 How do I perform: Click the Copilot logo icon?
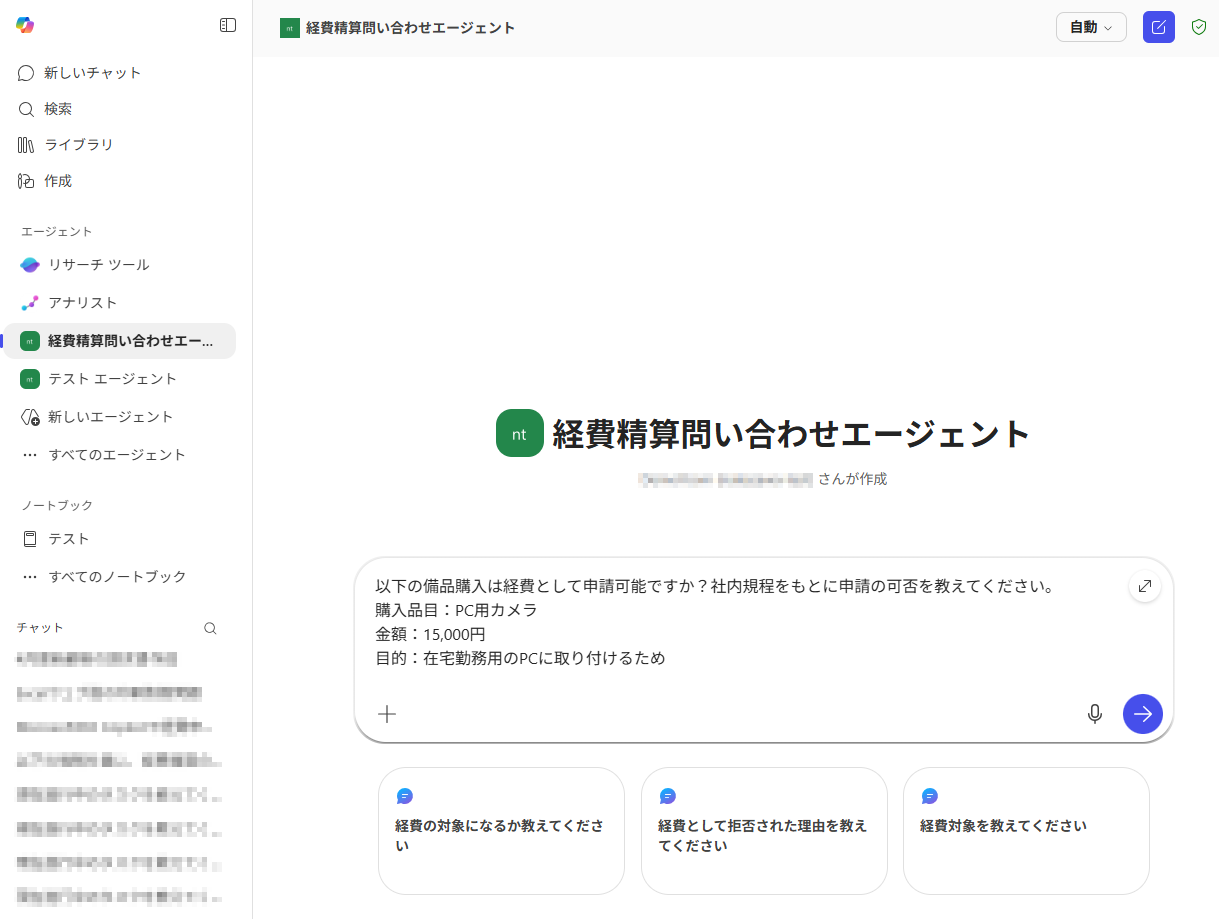(x=25, y=25)
